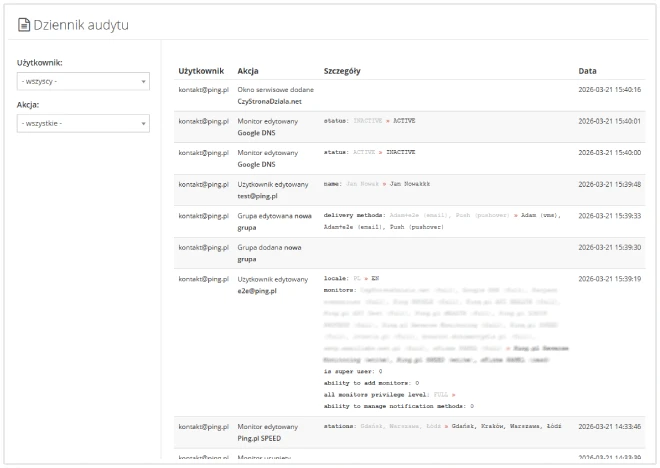Click the edited user test@ping.pl
Viewport: 660px width, 468px height.
pos(257,196)
